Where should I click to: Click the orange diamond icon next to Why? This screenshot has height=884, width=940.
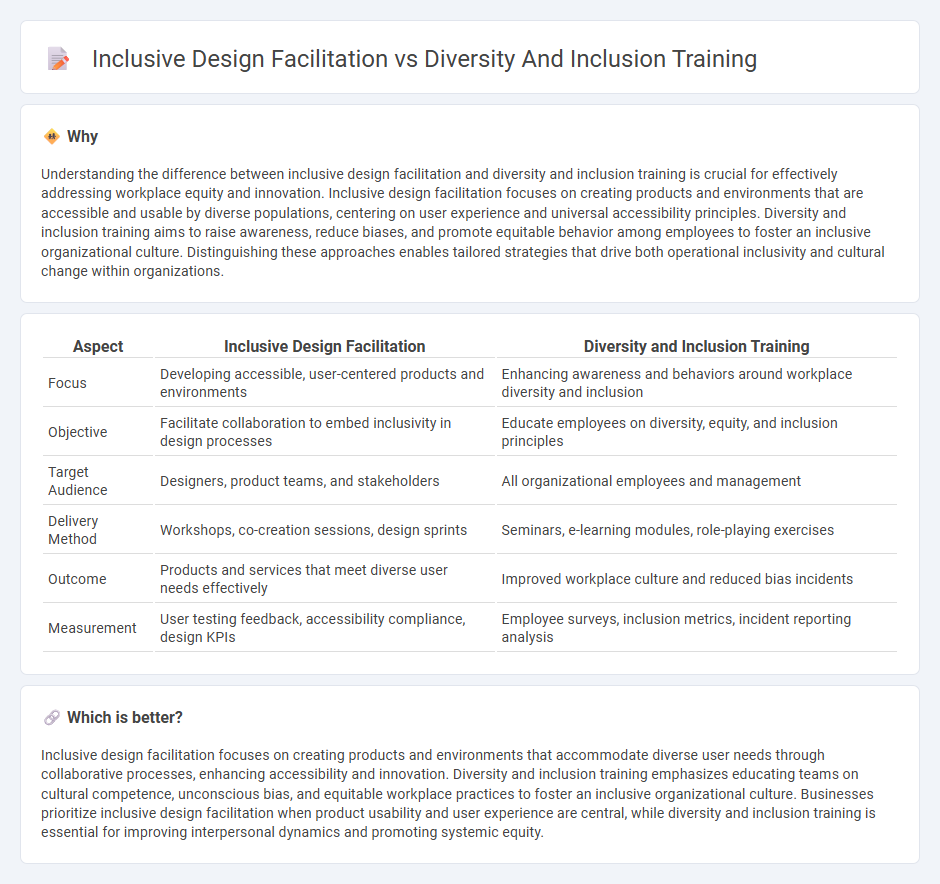point(52,137)
